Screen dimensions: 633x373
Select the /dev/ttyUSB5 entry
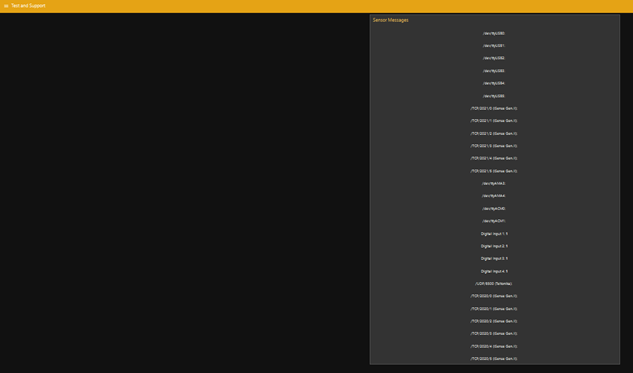(x=494, y=96)
